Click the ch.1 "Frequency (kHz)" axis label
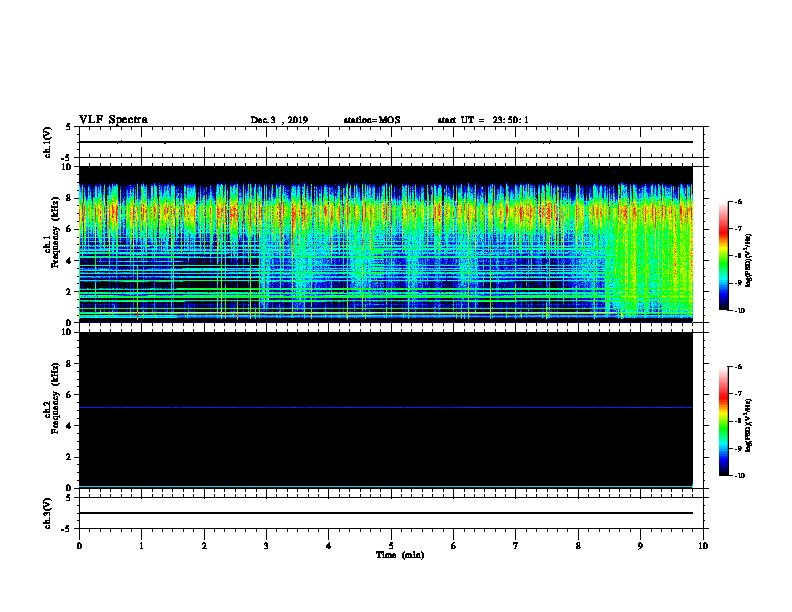Image resolution: width=792 pixels, height=612 pixels. pyautogui.click(x=55, y=232)
